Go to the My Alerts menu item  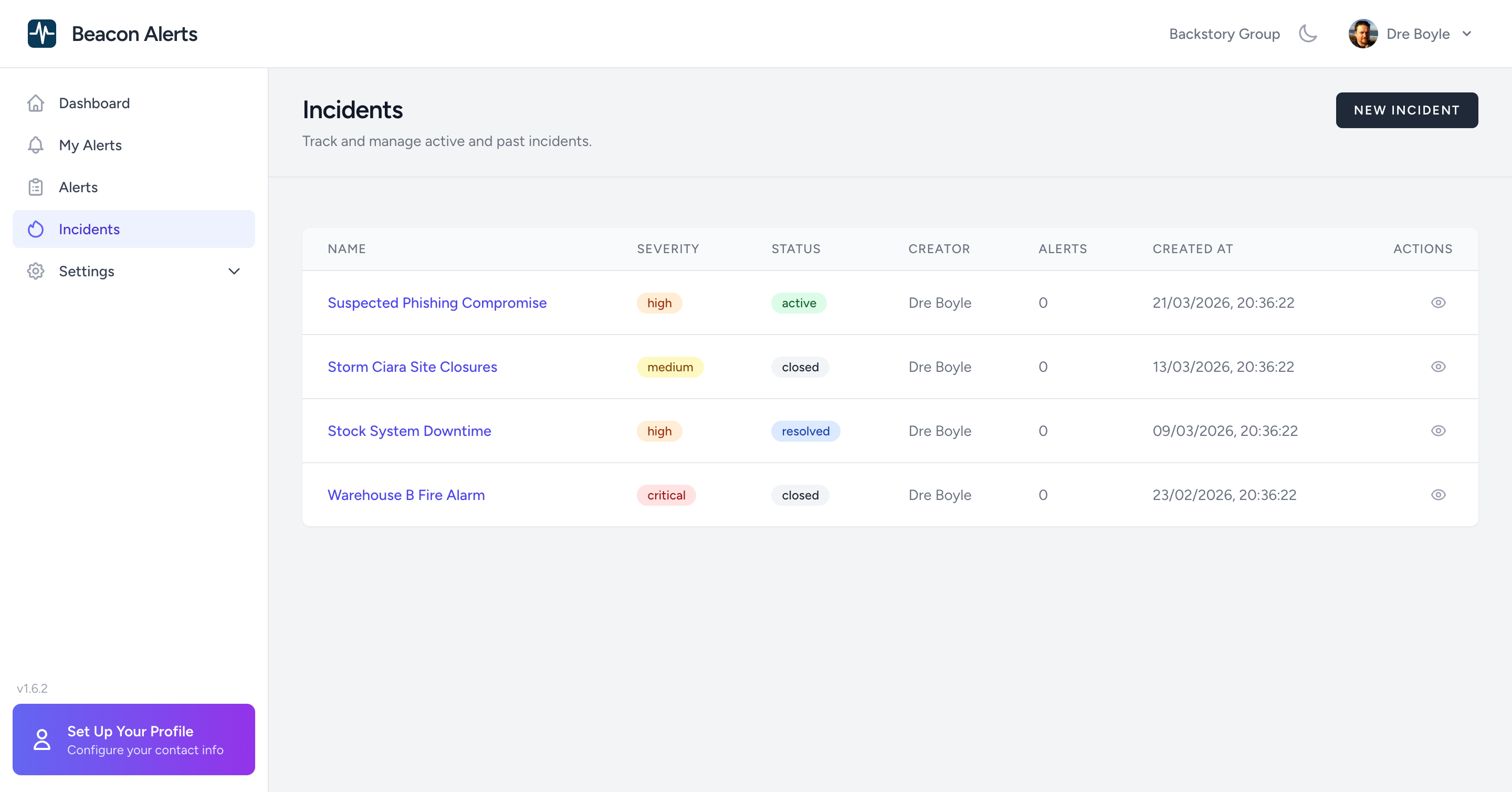tap(90, 145)
